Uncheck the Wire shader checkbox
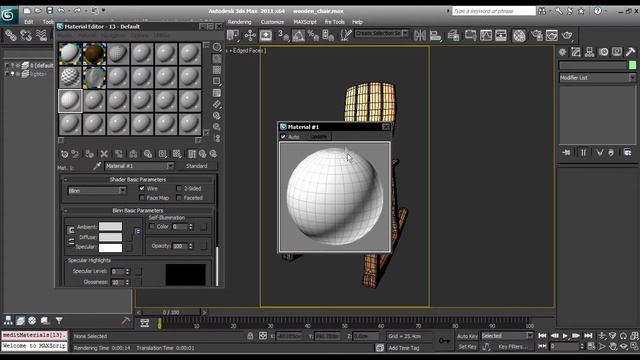Viewport: 640px width, 360px height. [142, 188]
